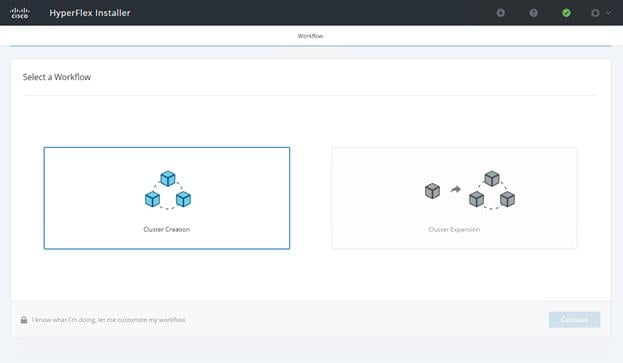Click the HyperFlex Installer title

click(x=90, y=13)
